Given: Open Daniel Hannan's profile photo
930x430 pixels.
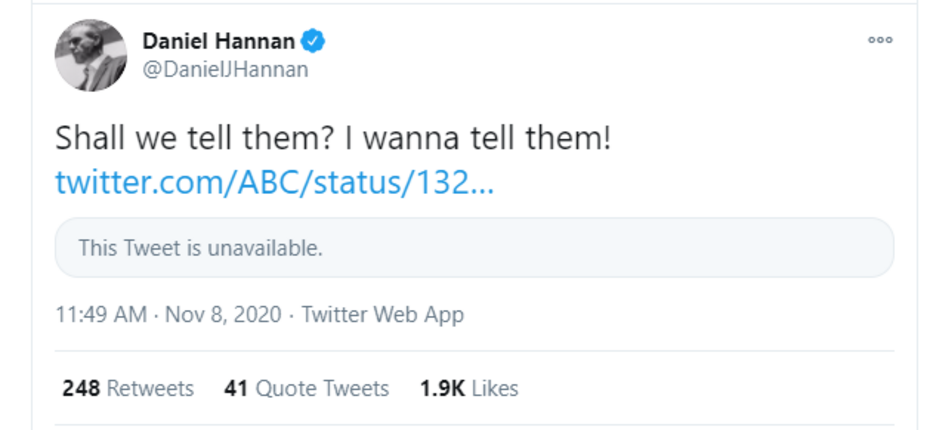Looking at the screenshot, I should (x=90, y=55).
